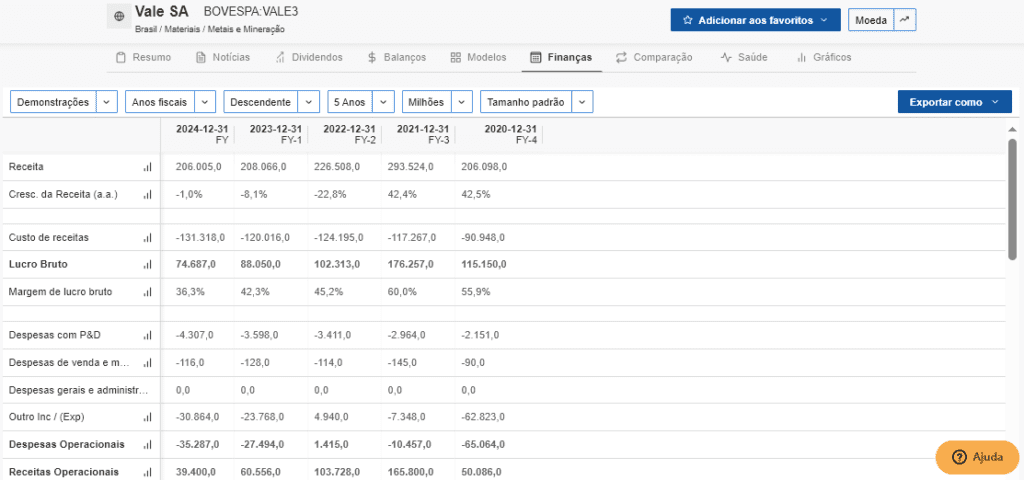This screenshot has height=480, width=1024.
Task: Click the globe icon beside Vale SA
Action: (x=118, y=16)
